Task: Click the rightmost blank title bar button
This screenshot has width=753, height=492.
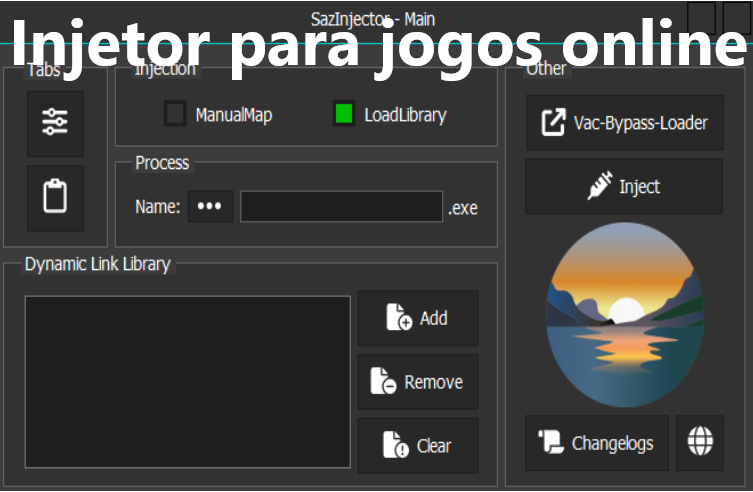Action: click(733, 18)
